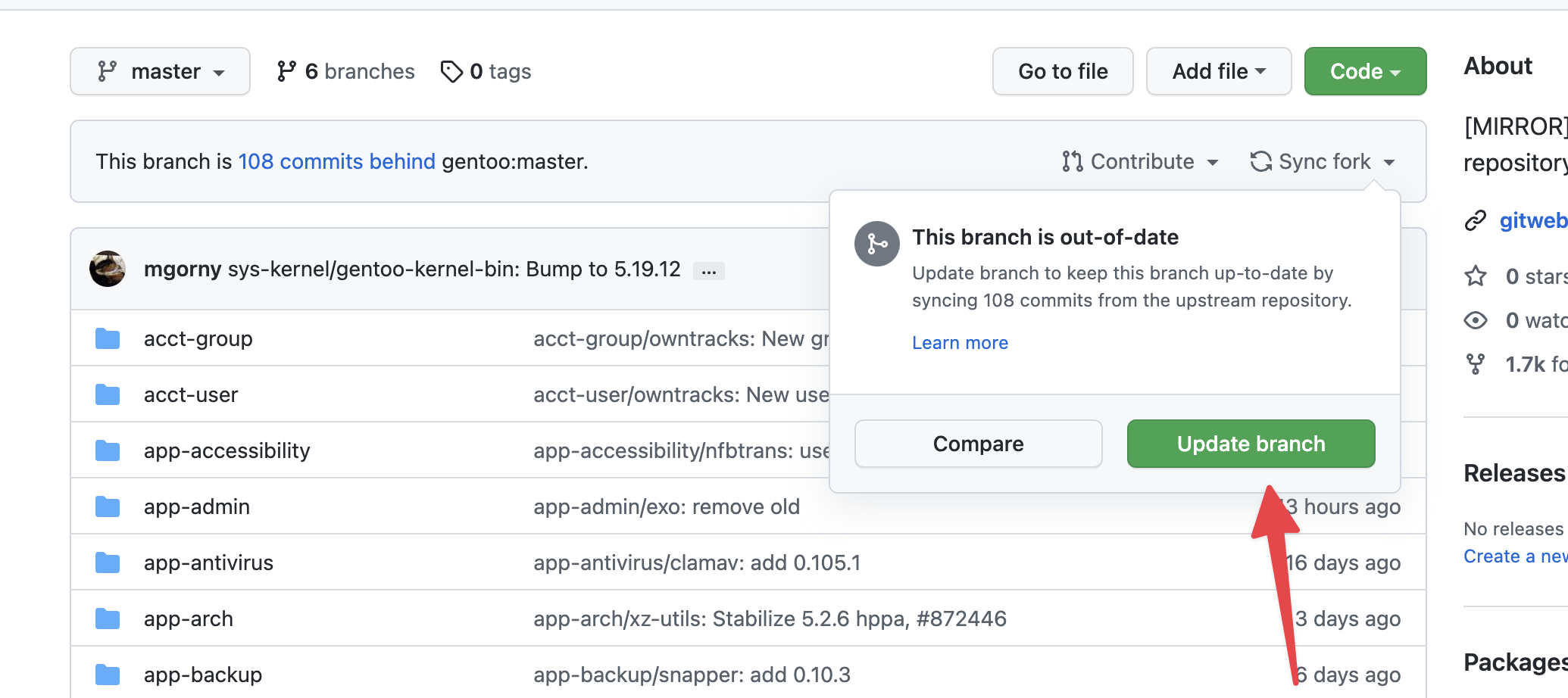The height and width of the screenshot is (698, 1568).
Task: Open the master branch selector dropdown
Action: coord(160,71)
